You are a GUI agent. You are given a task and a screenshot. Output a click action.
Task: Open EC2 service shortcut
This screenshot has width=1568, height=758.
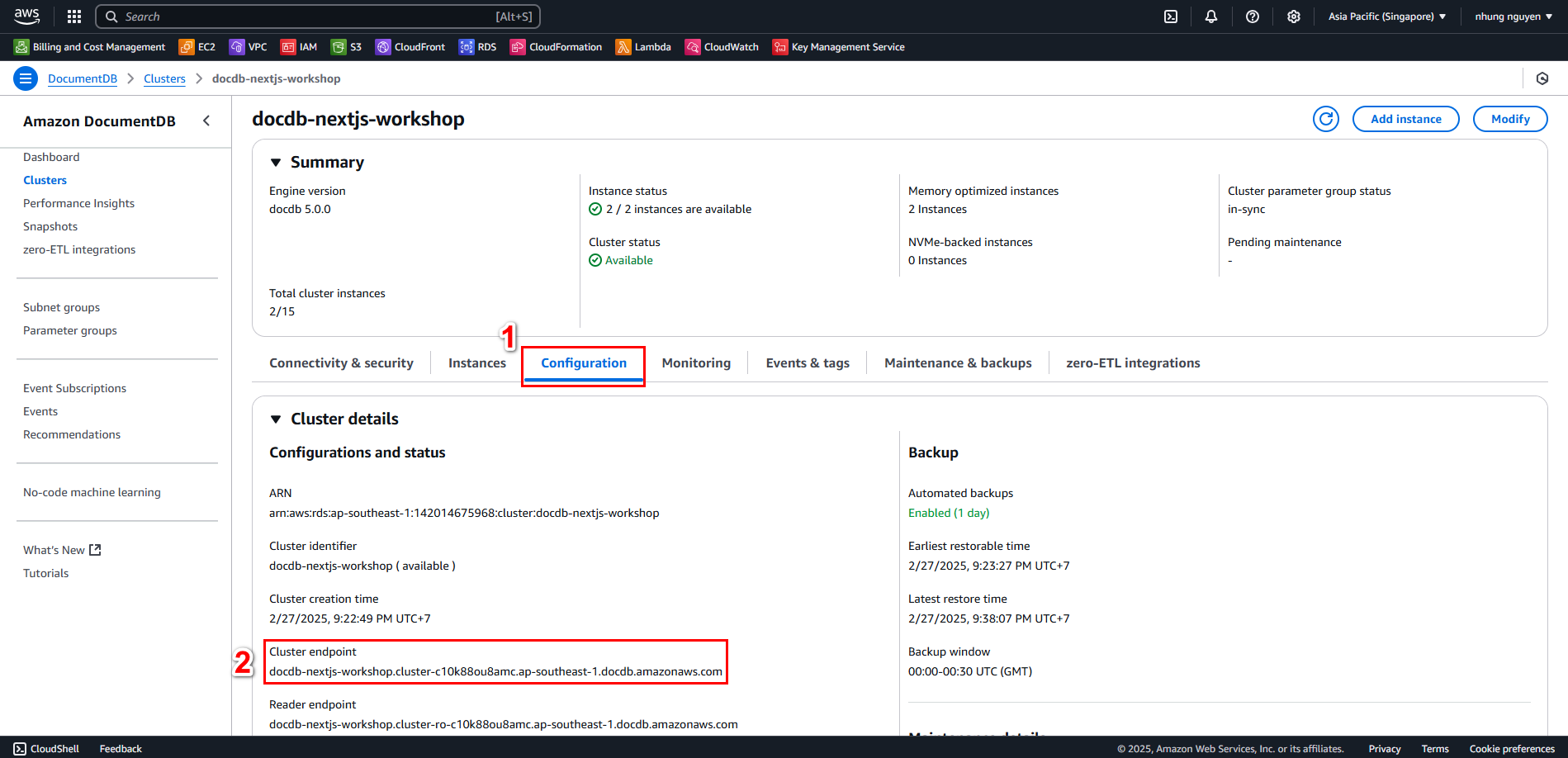(x=197, y=47)
